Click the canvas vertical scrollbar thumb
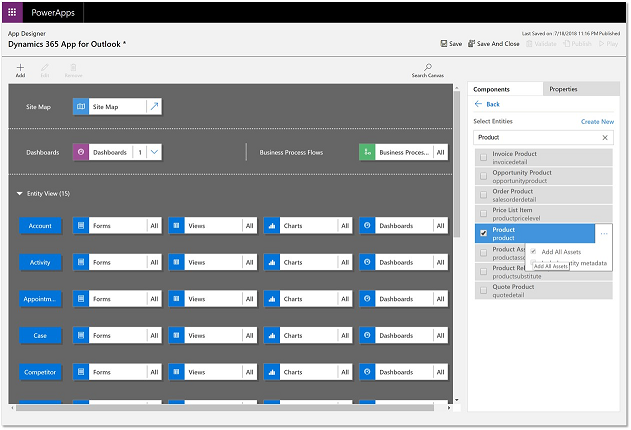The width and height of the screenshot is (631, 430). point(457,164)
